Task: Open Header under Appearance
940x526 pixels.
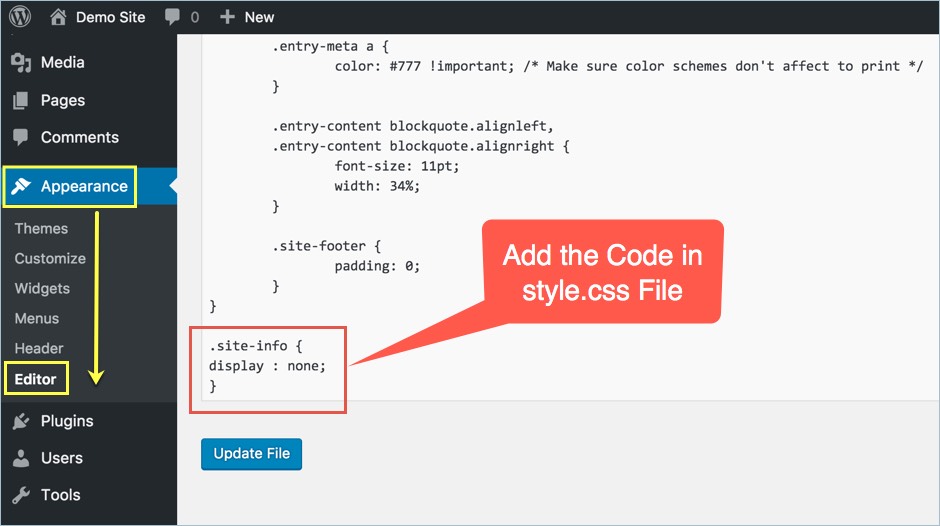Action: (39, 348)
